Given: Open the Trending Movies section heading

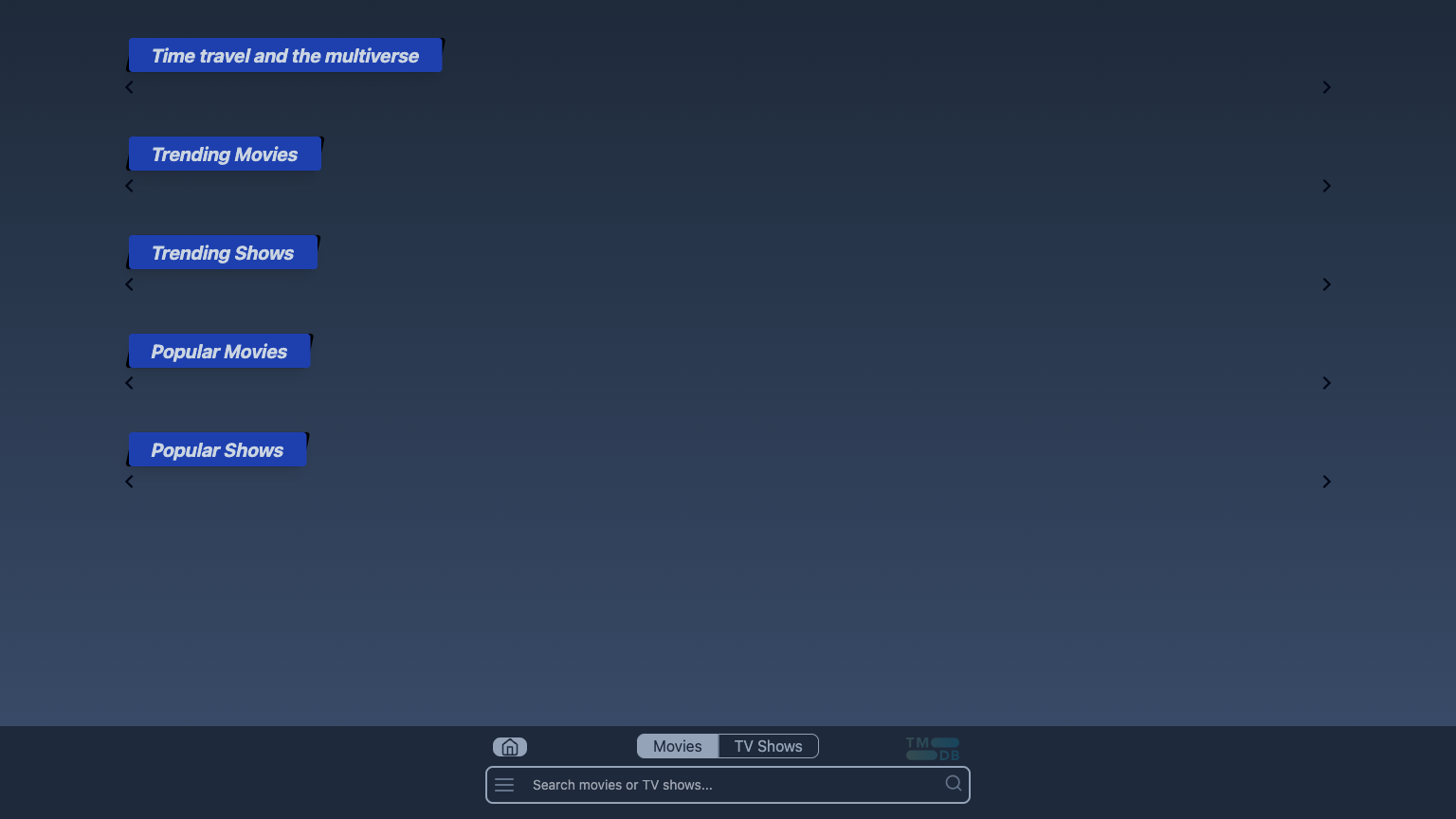Looking at the screenshot, I should (225, 155).
